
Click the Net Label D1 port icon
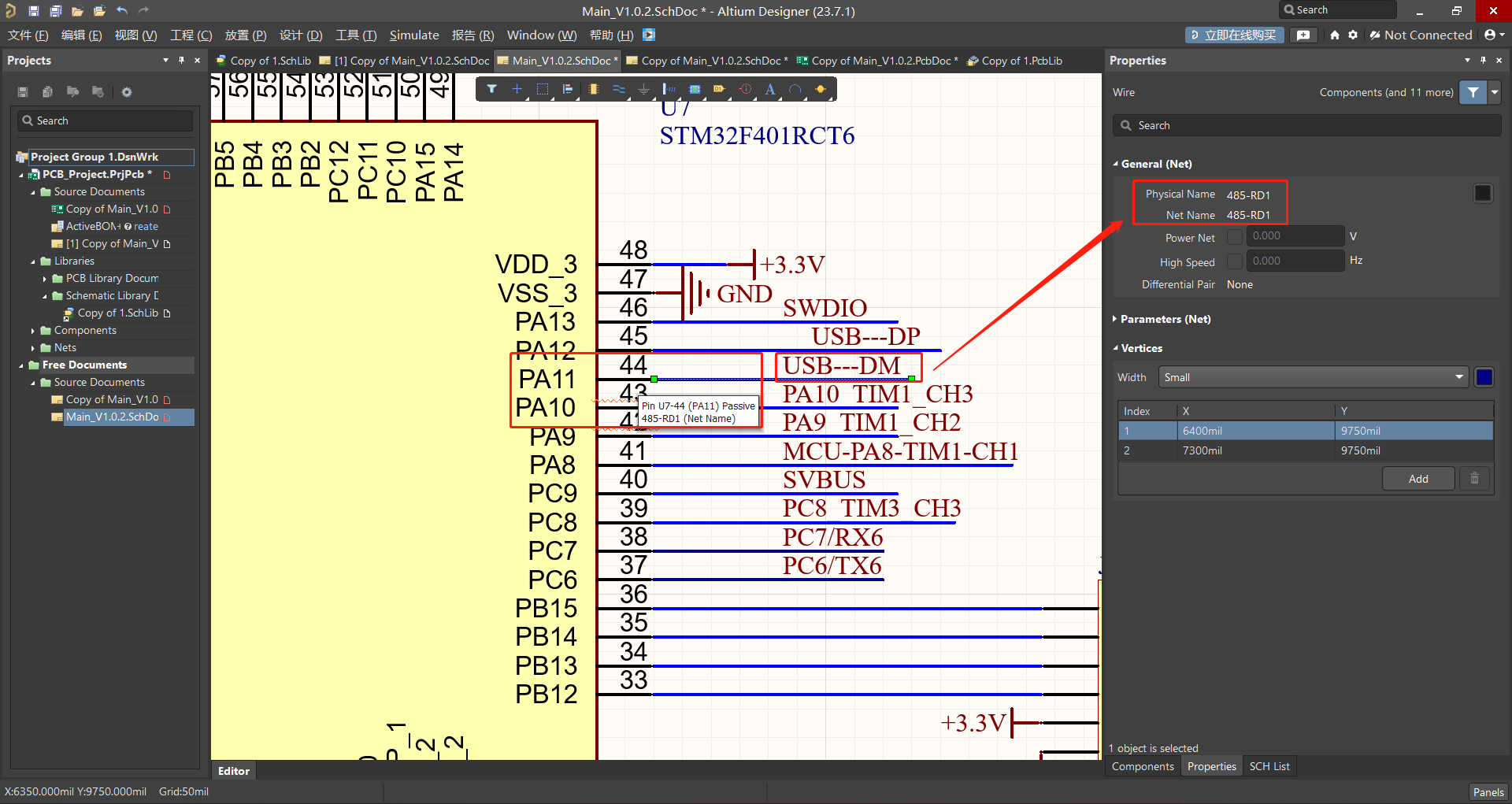click(720, 89)
